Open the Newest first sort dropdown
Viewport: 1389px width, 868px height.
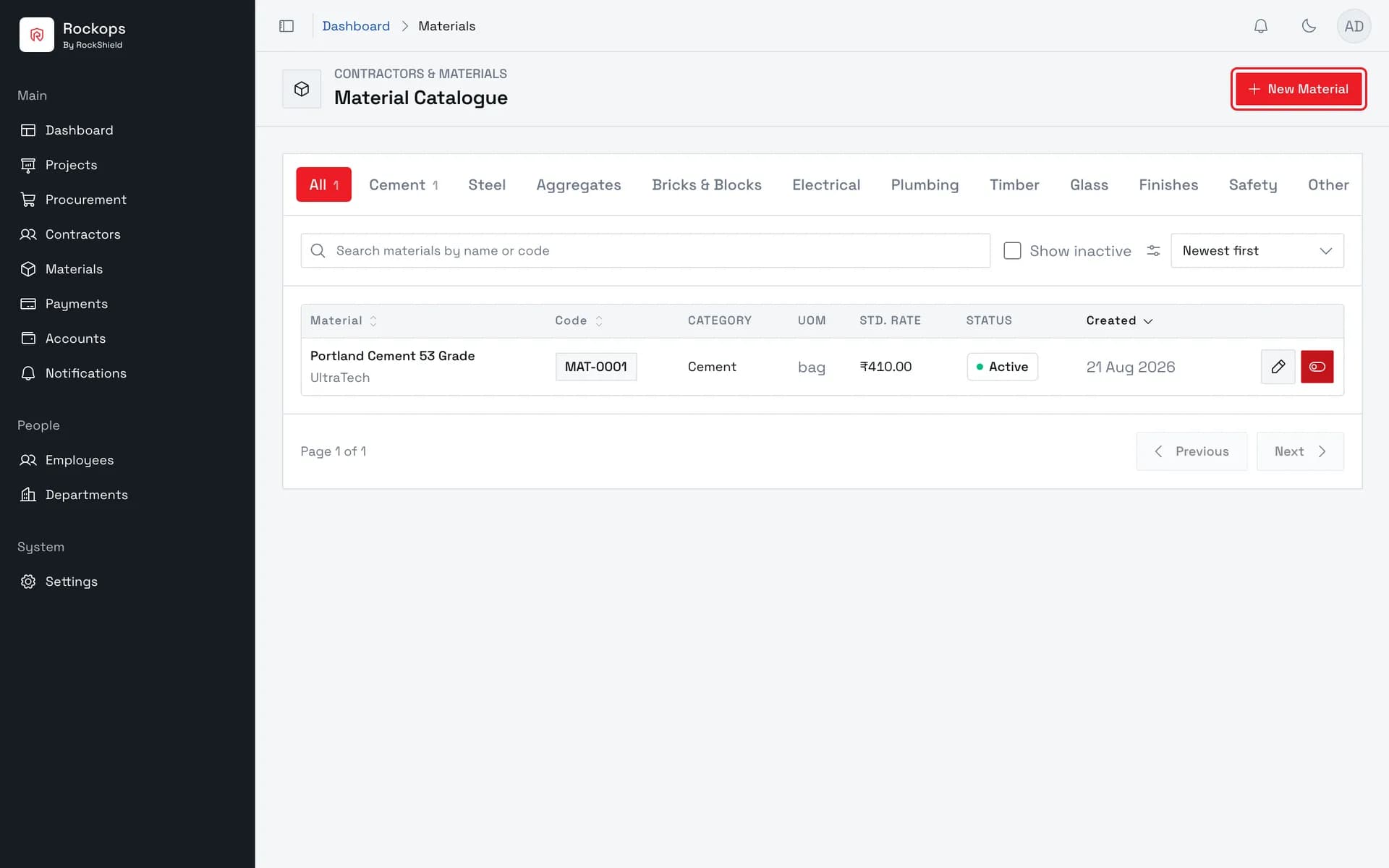pos(1257,250)
